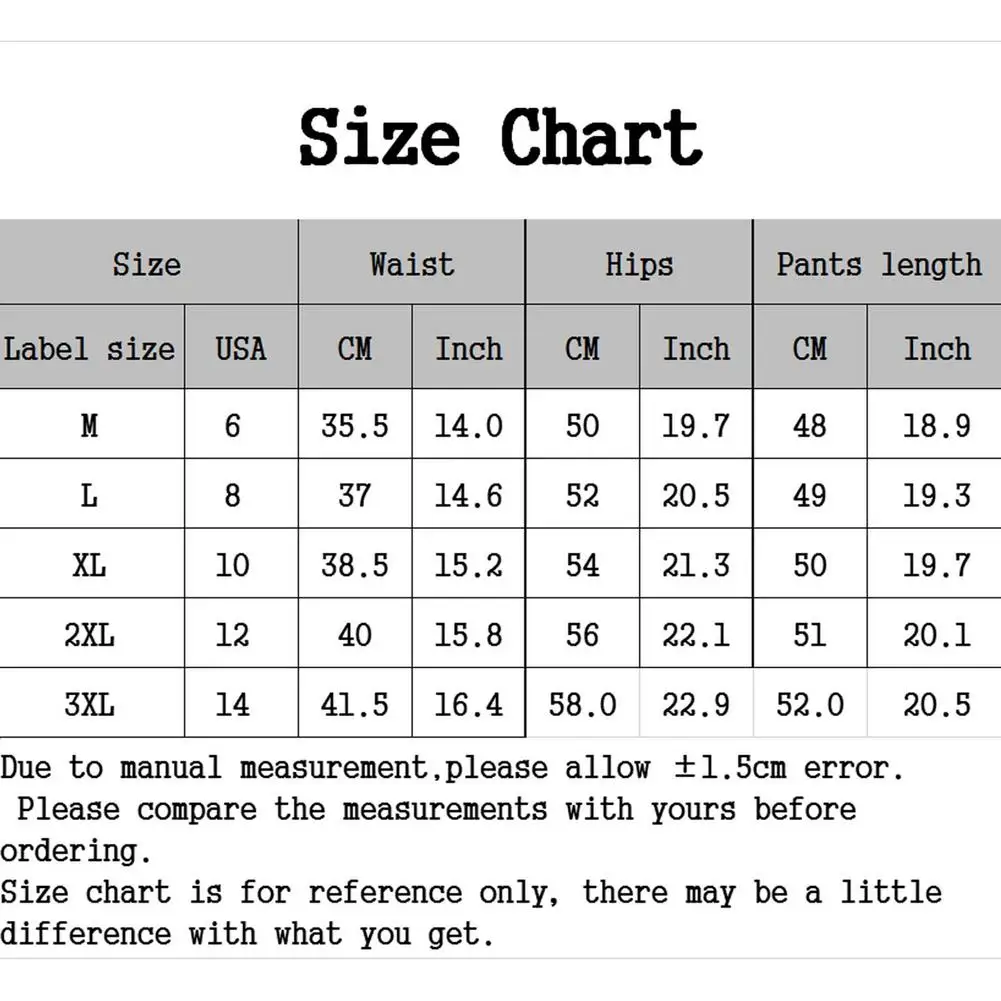This screenshot has height=1001, width=1001.
Task: Click the Size Chart title
Action: pyautogui.click(x=500, y=138)
